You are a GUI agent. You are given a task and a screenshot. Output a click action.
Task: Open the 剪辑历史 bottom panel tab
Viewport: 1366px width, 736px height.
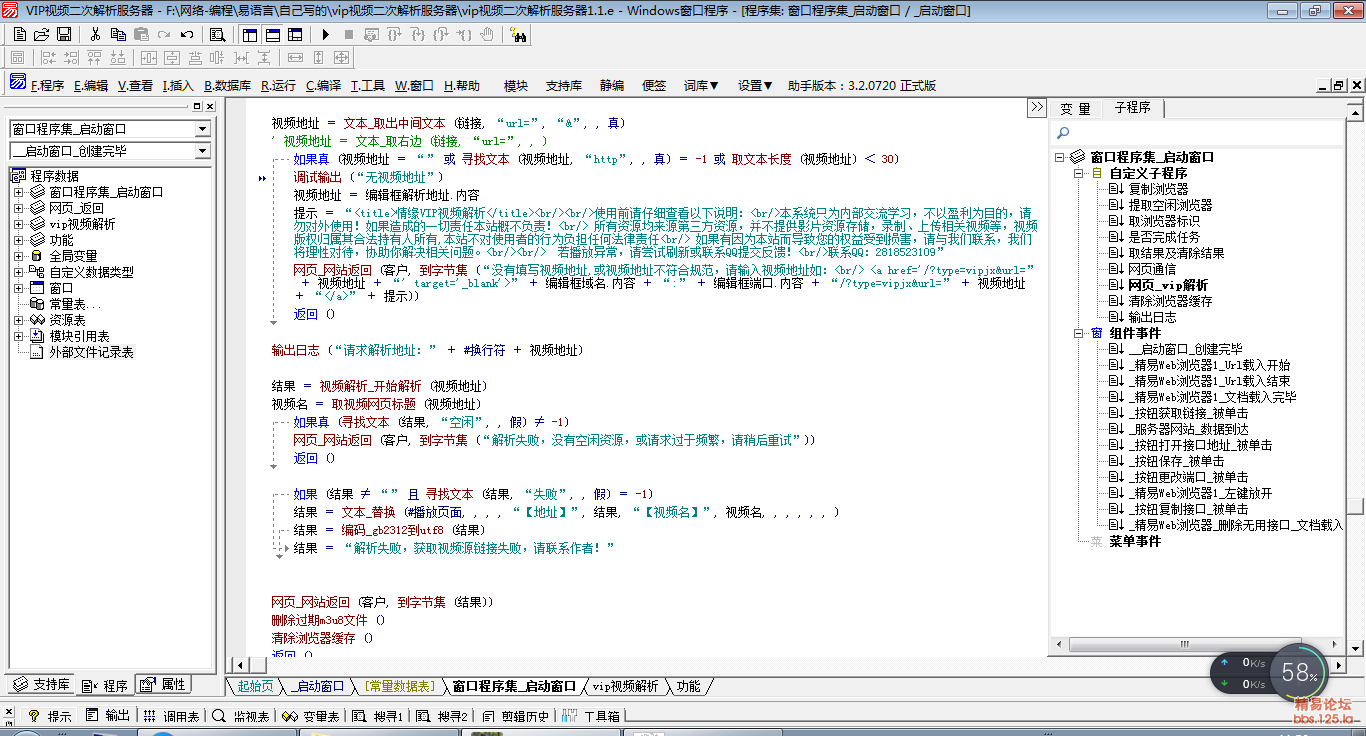click(515, 716)
